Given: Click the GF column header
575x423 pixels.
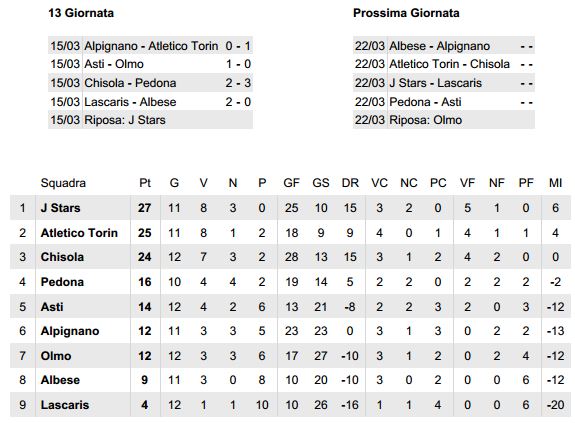Looking at the screenshot, I should (292, 183).
